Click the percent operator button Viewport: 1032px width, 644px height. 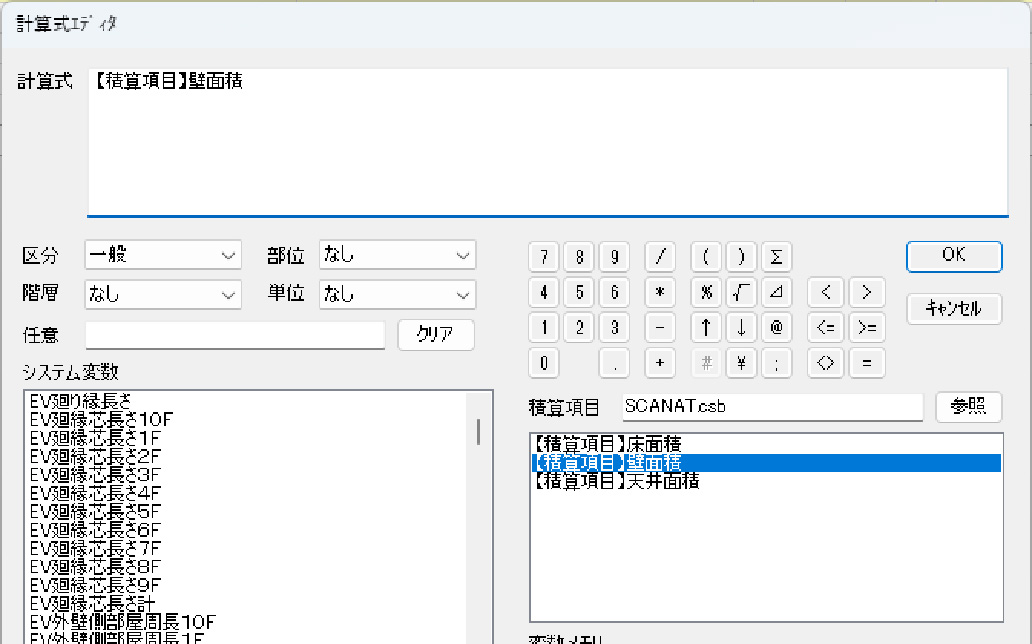pos(706,292)
